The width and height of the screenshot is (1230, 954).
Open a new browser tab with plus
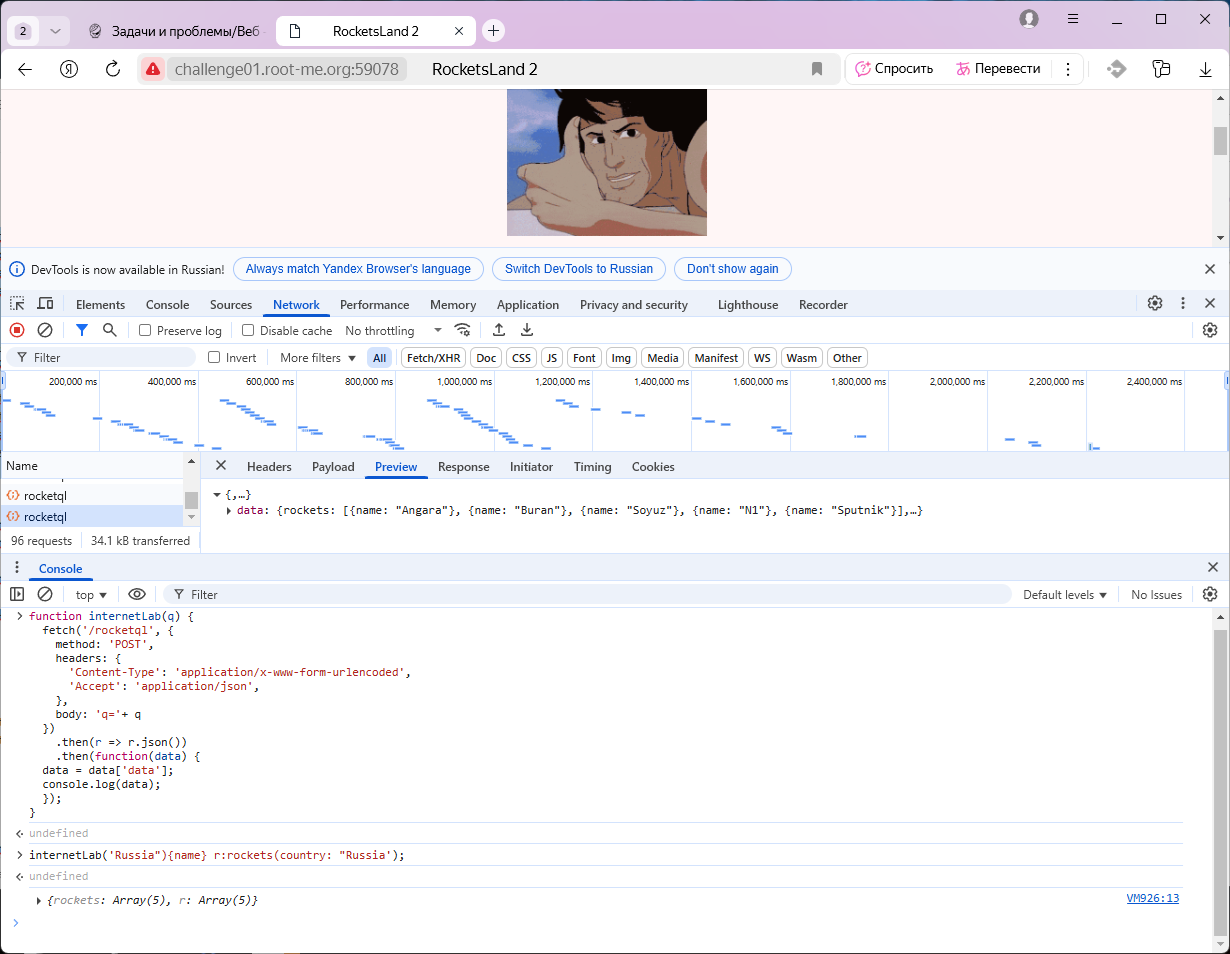click(x=493, y=31)
